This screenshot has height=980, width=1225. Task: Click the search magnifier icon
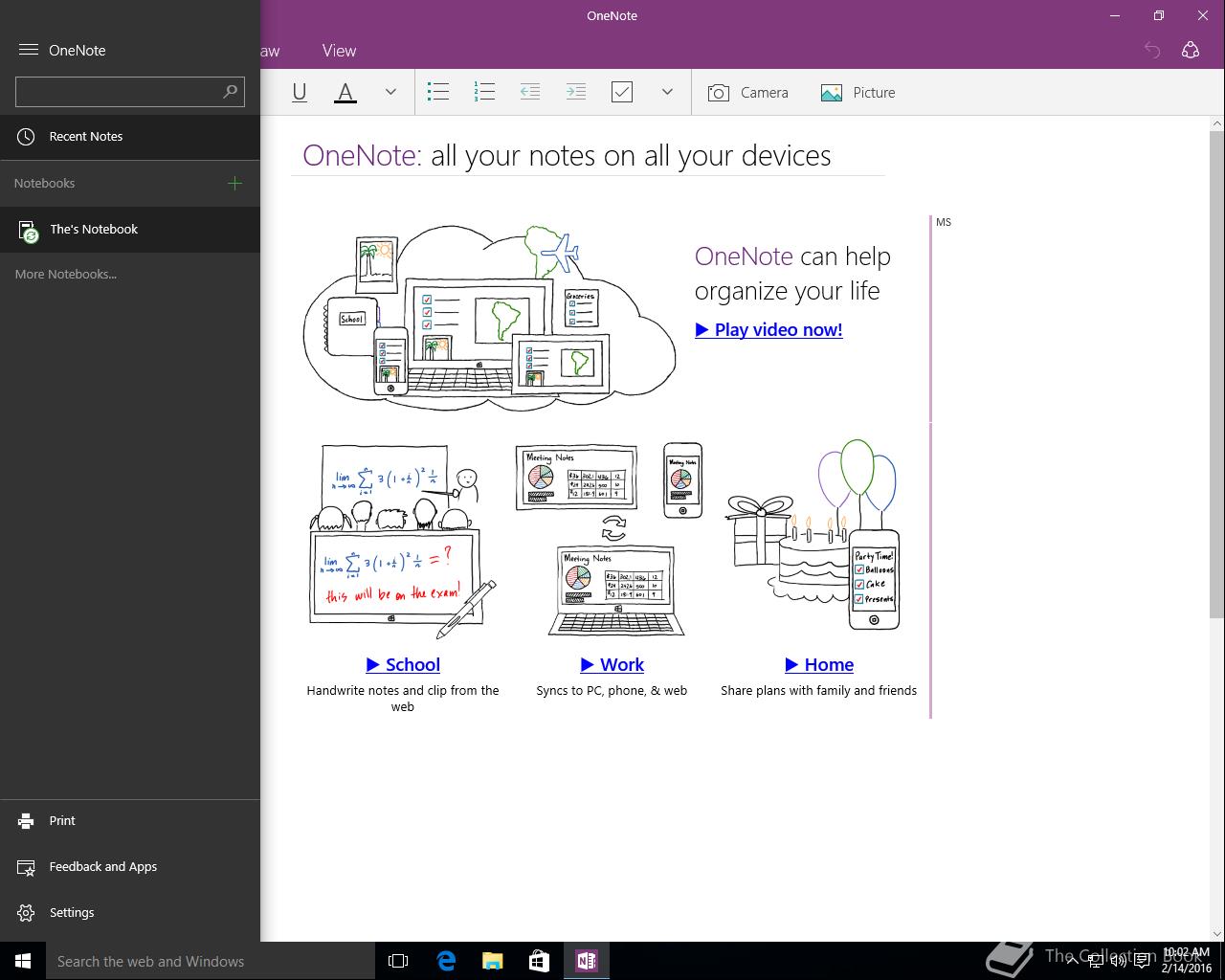pos(230,92)
